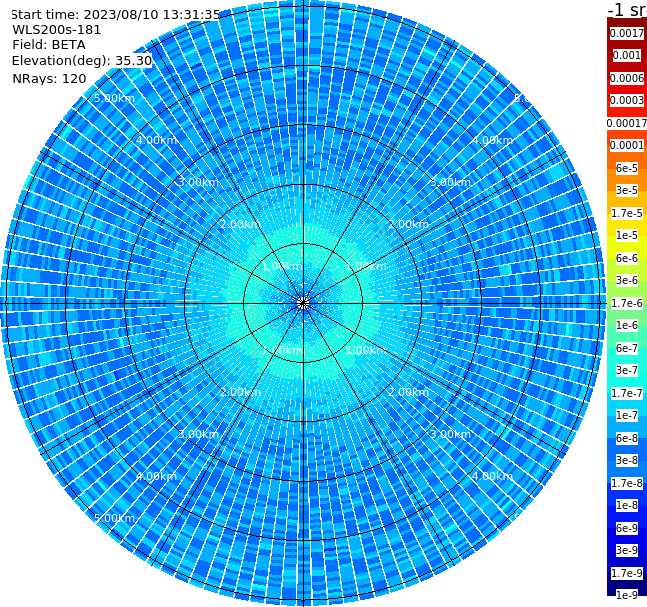Select the Elevation(deg): 35.30 label
Screen dimensions: 647x607
click(x=82, y=61)
